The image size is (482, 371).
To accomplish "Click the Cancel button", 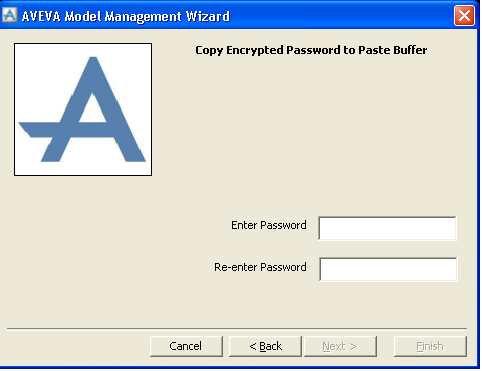I will click(x=186, y=346).
